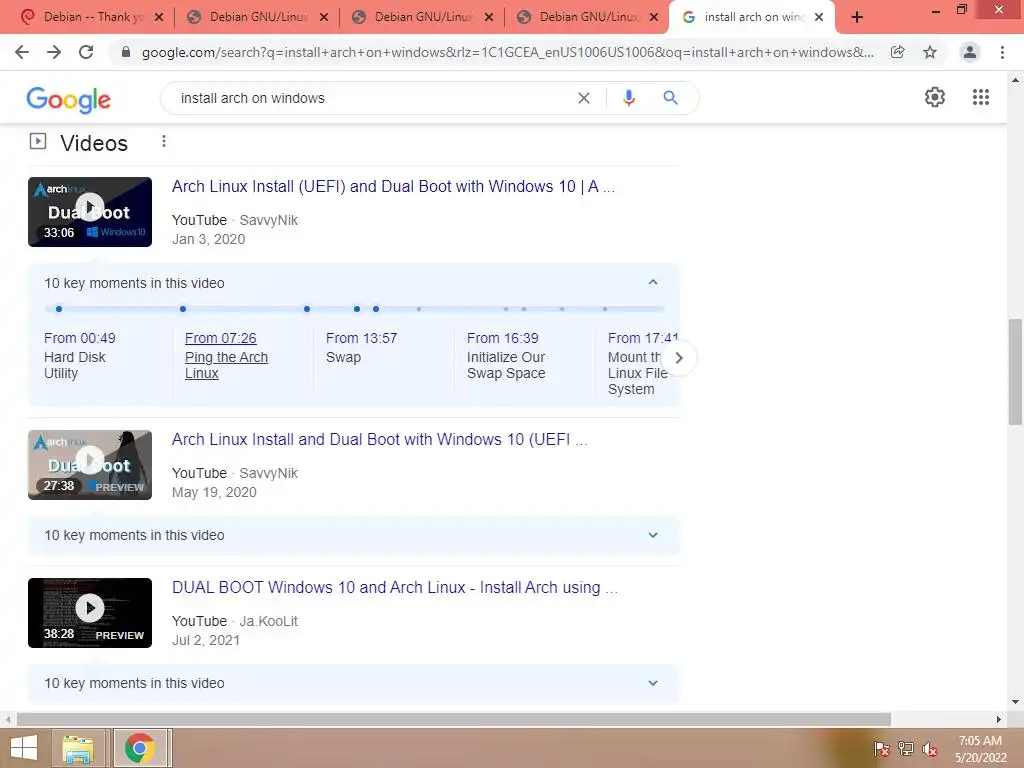
Task: Clear the search box with the X
Action: click(x=584, y=98)
